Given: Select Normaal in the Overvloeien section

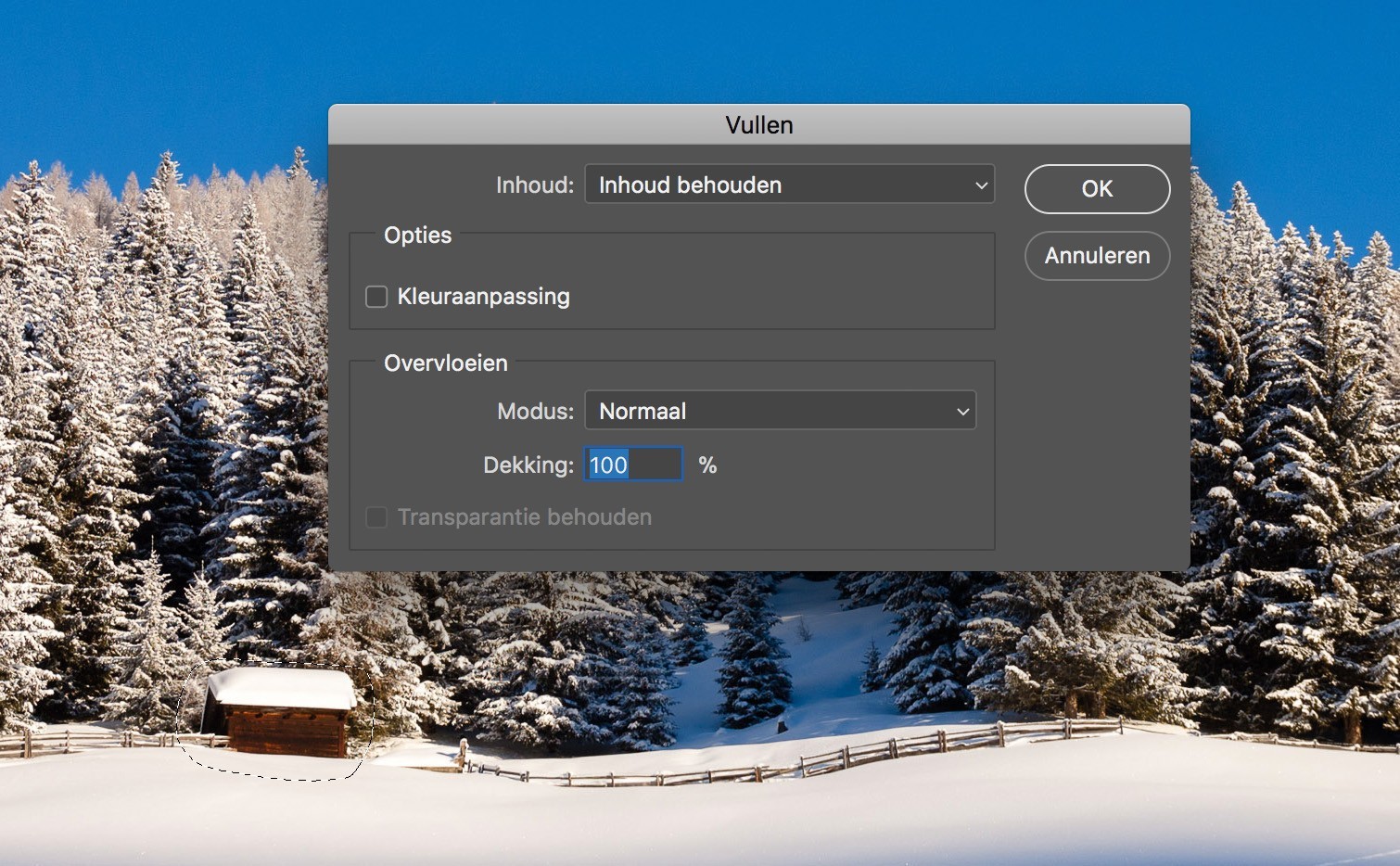Looking at the screenshot, I should [643, 410].
